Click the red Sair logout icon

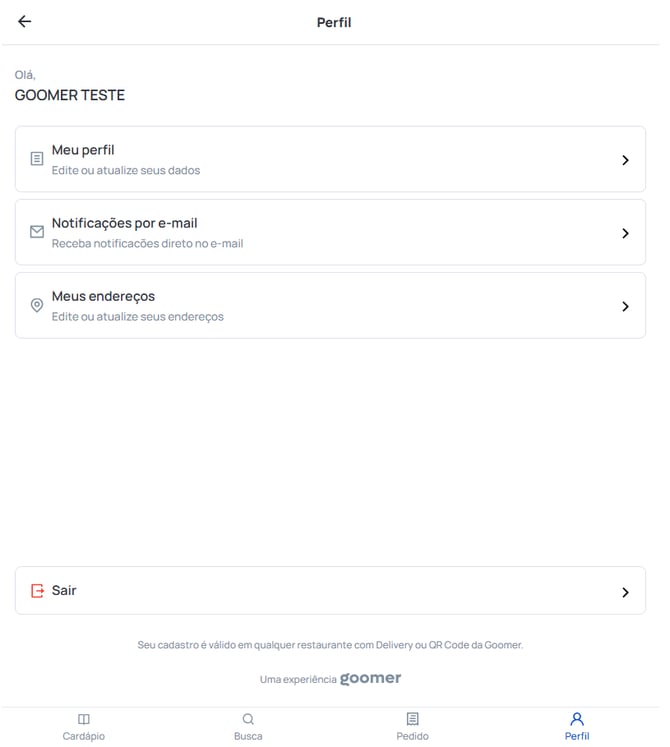pyautogui.click(x=37, y=591)
